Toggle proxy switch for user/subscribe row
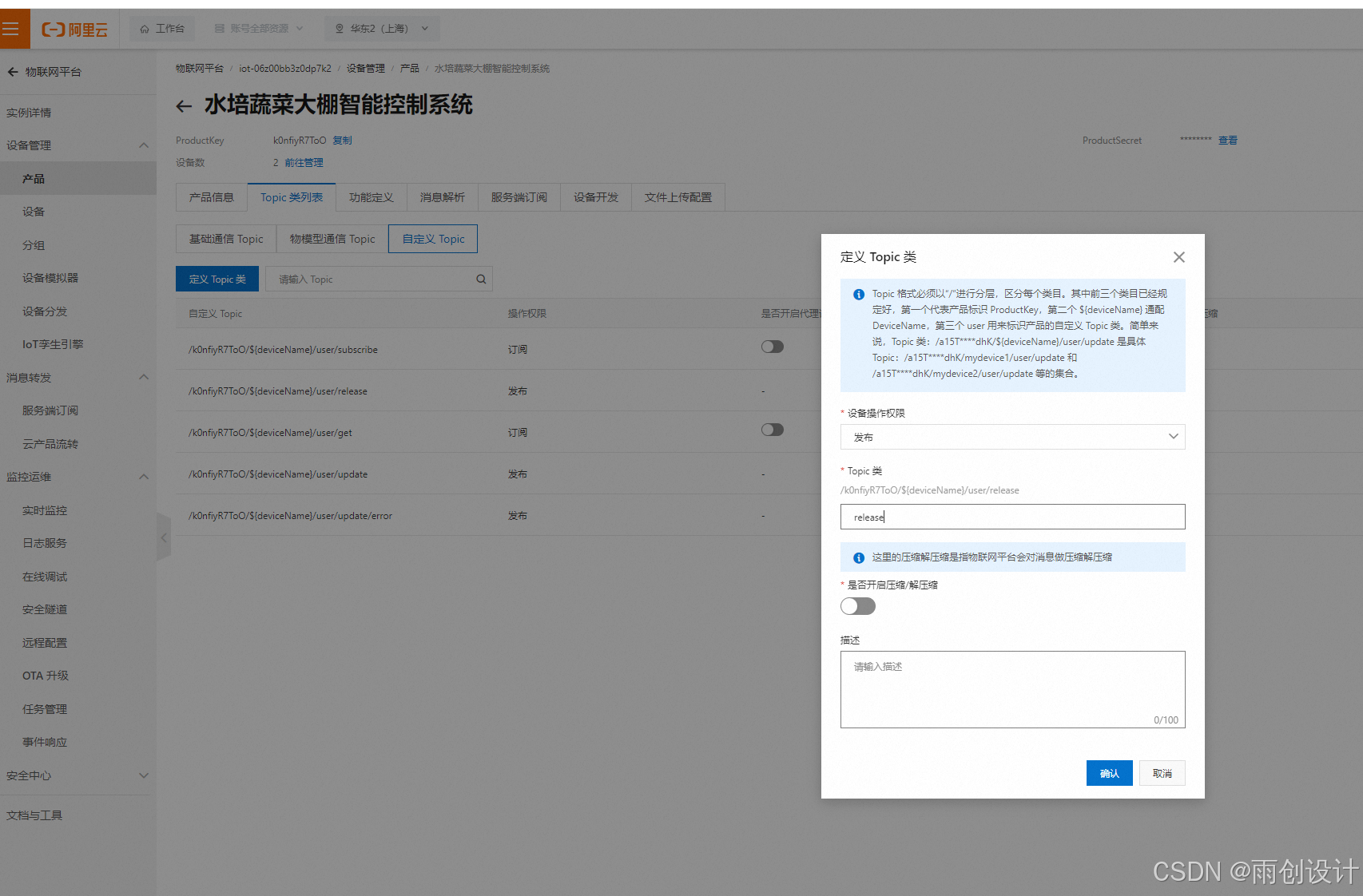This screenshot has width=1363, height=896. 773,347
